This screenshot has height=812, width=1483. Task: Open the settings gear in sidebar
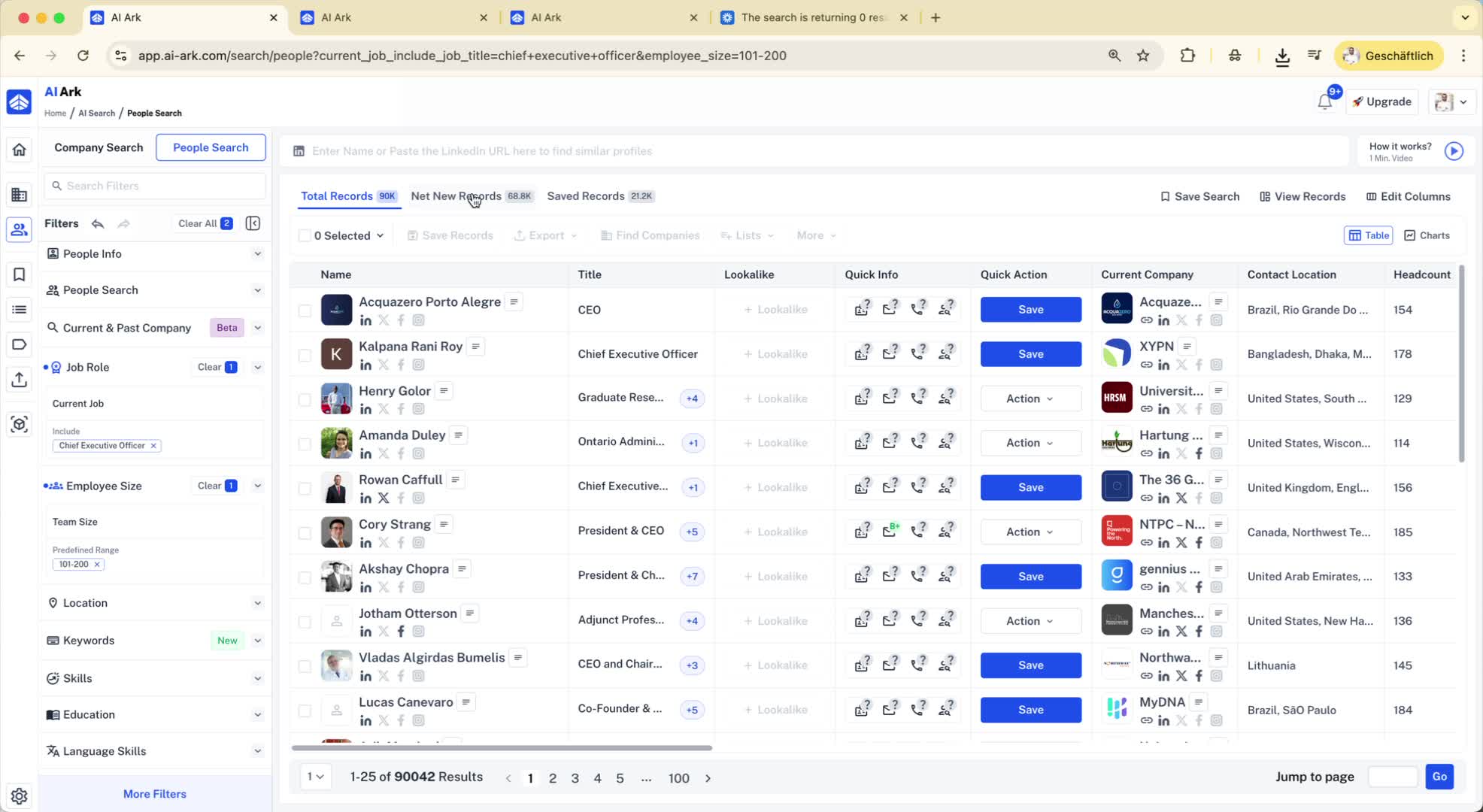coord(19,795)
